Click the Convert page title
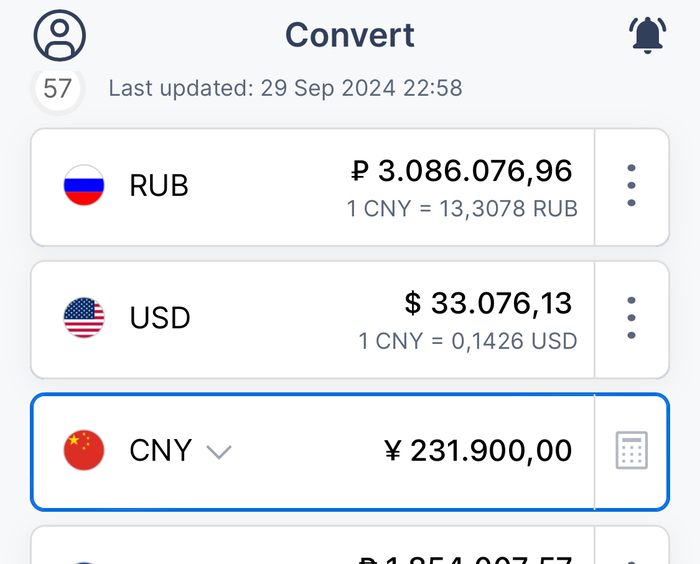 pos(350,35)
